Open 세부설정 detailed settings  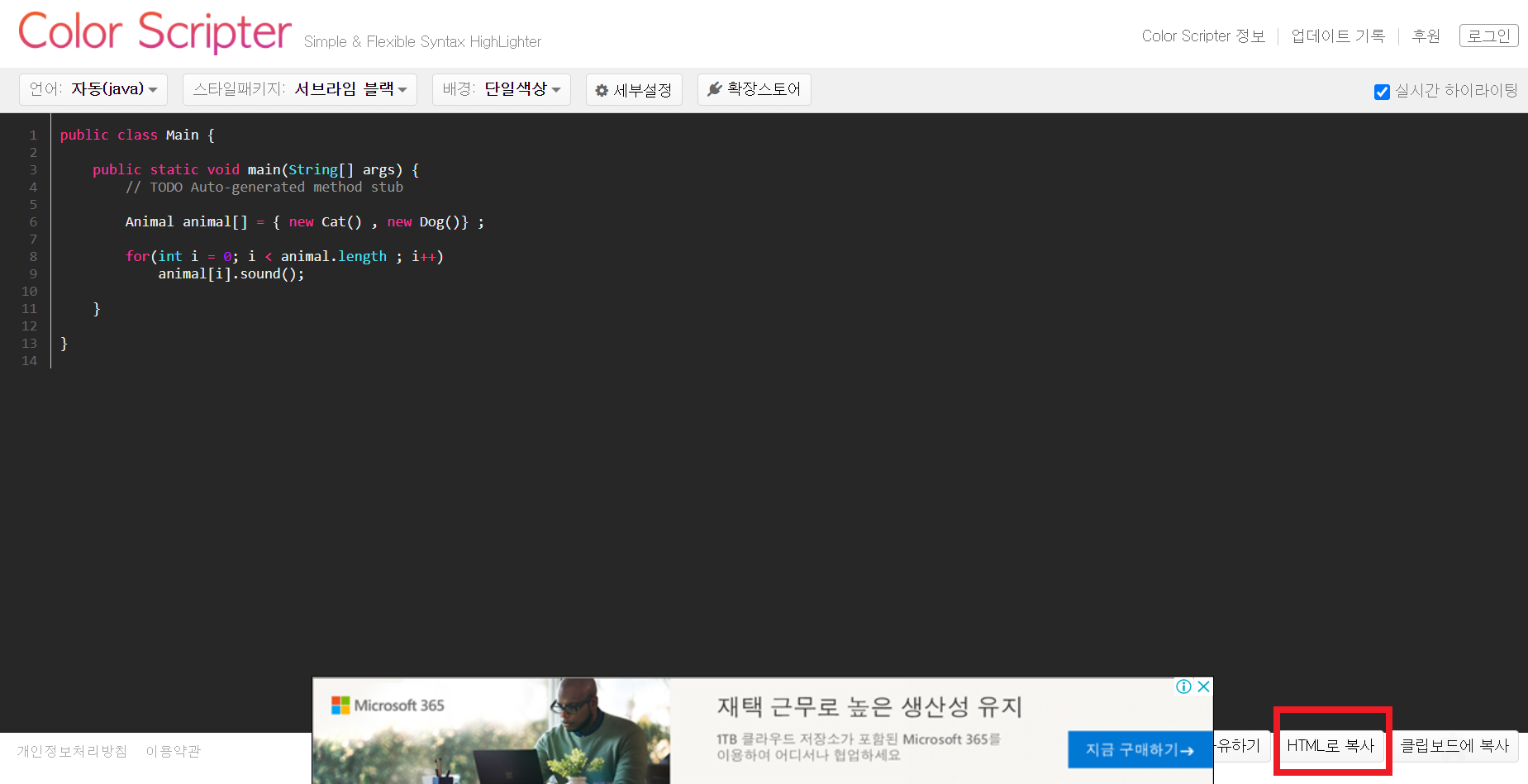[x=634, y=90]
